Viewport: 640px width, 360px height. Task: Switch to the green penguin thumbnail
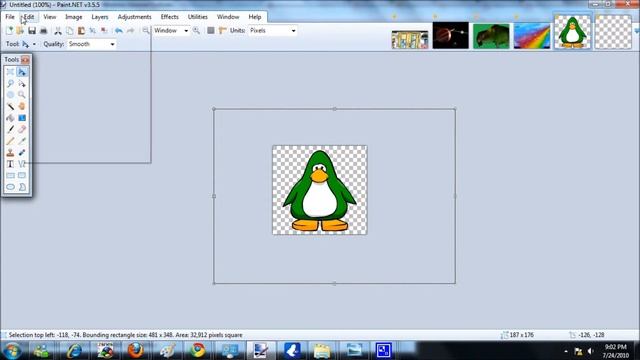click(x=572, y=32)
